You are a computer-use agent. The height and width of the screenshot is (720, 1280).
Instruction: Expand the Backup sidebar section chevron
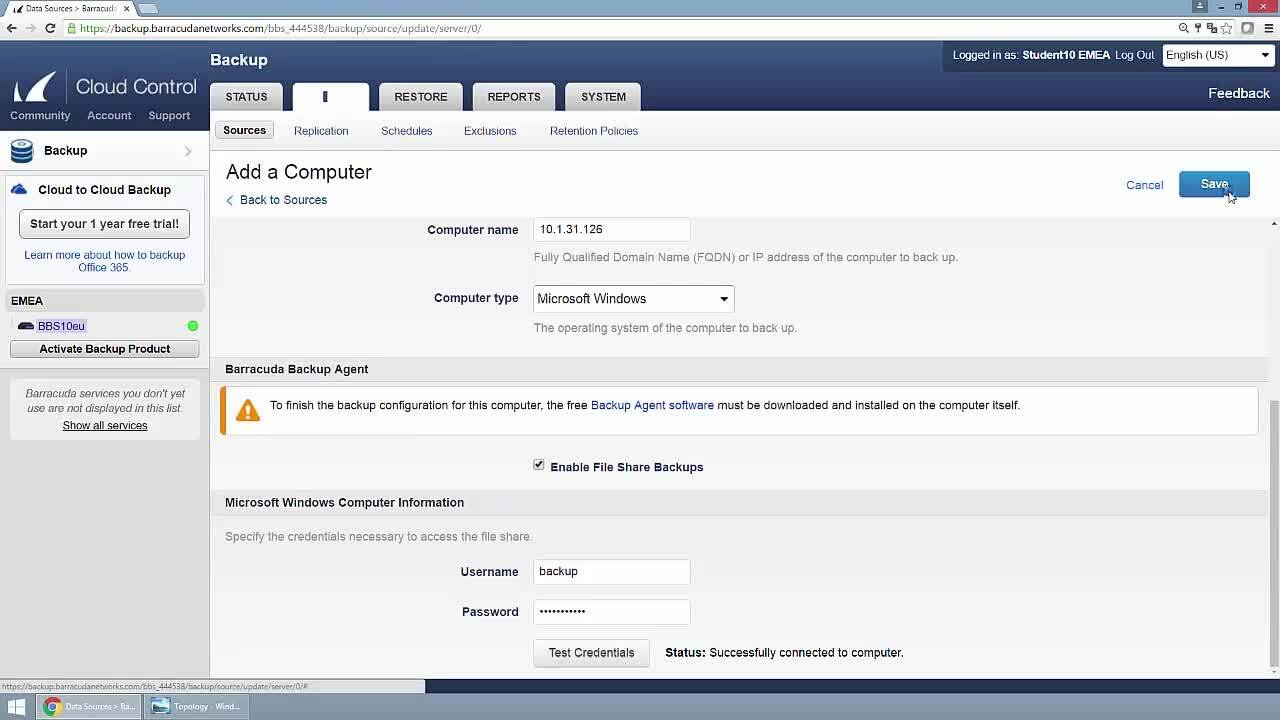point(188,151)
